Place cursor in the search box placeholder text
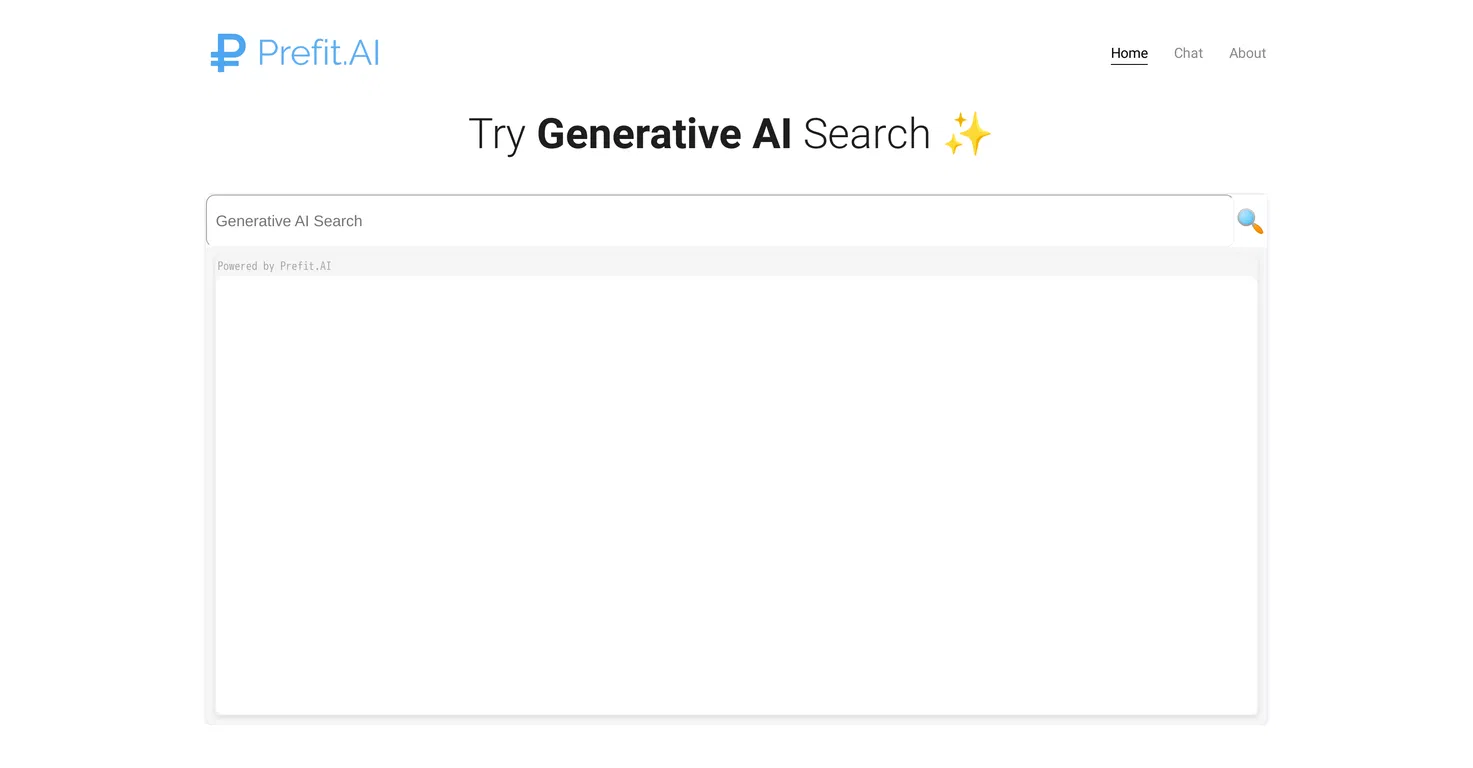 pyautogui.click(x=289, y=221)
